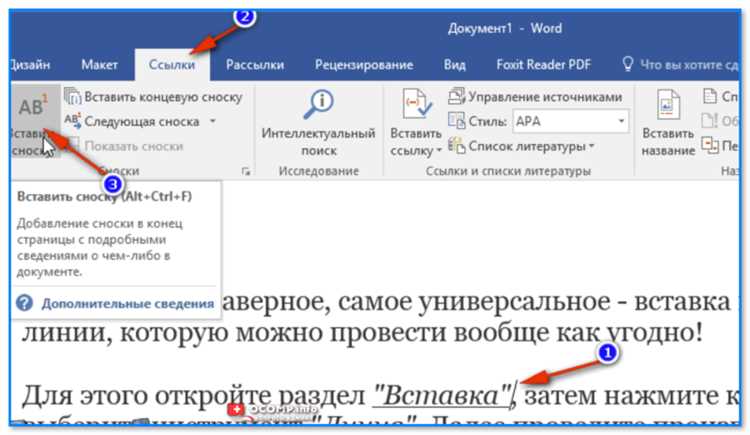The image size is (750, 435).
Task: Open Интеллектуальный поиск magnifier icon
Action: (x=319, y=105)
